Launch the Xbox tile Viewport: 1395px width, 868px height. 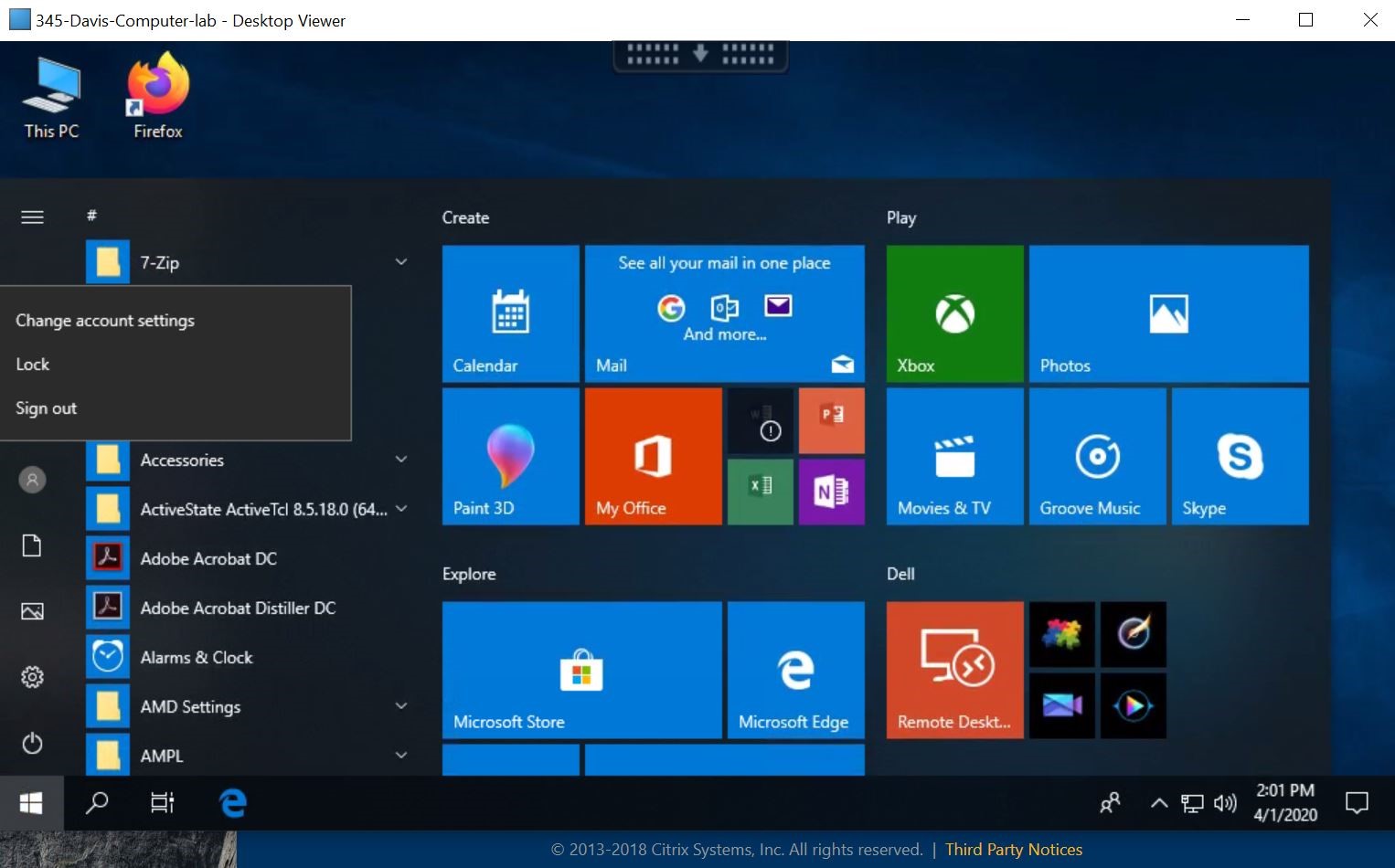pyautogui.click(x=955, y=313)
